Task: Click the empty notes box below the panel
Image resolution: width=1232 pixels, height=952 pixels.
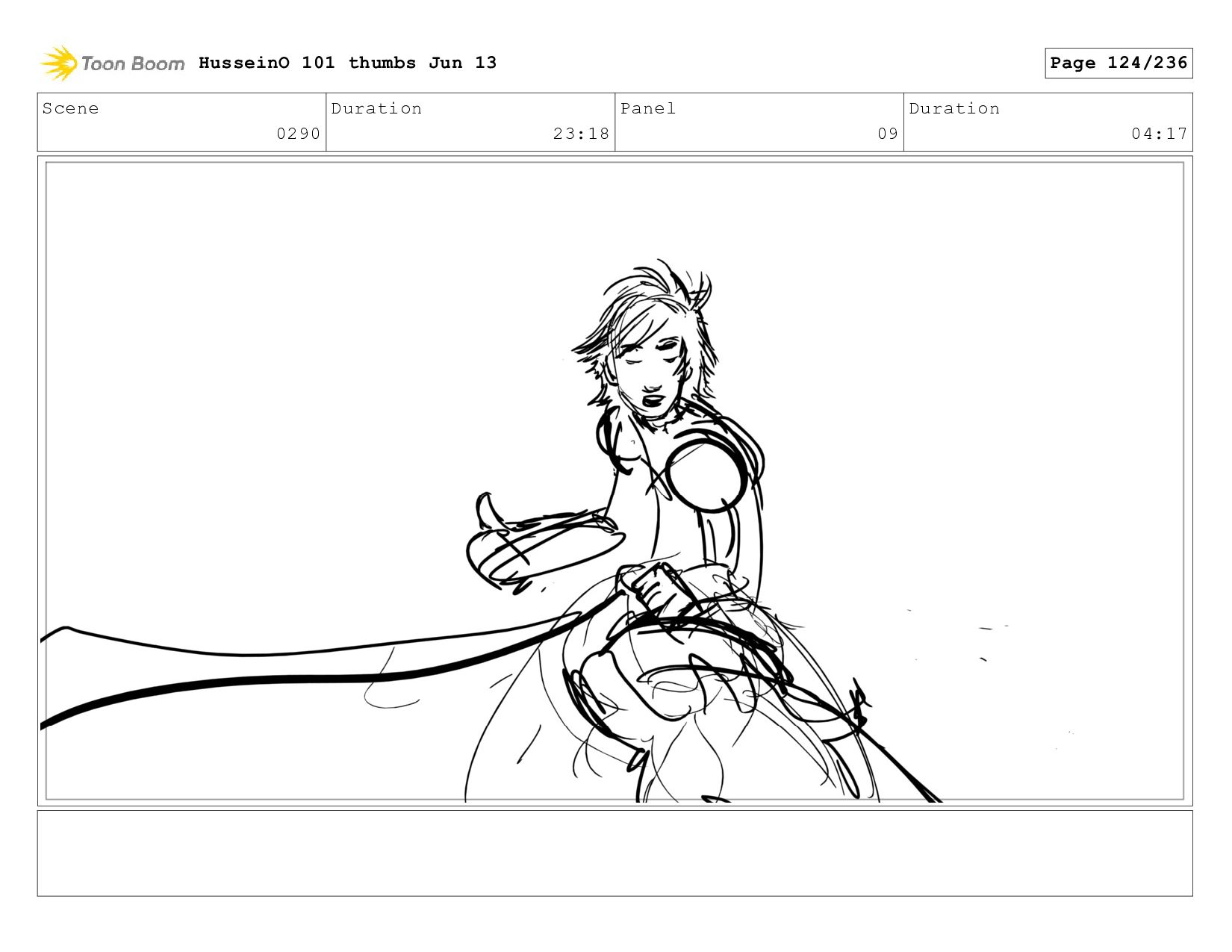Action: point(615,853)
